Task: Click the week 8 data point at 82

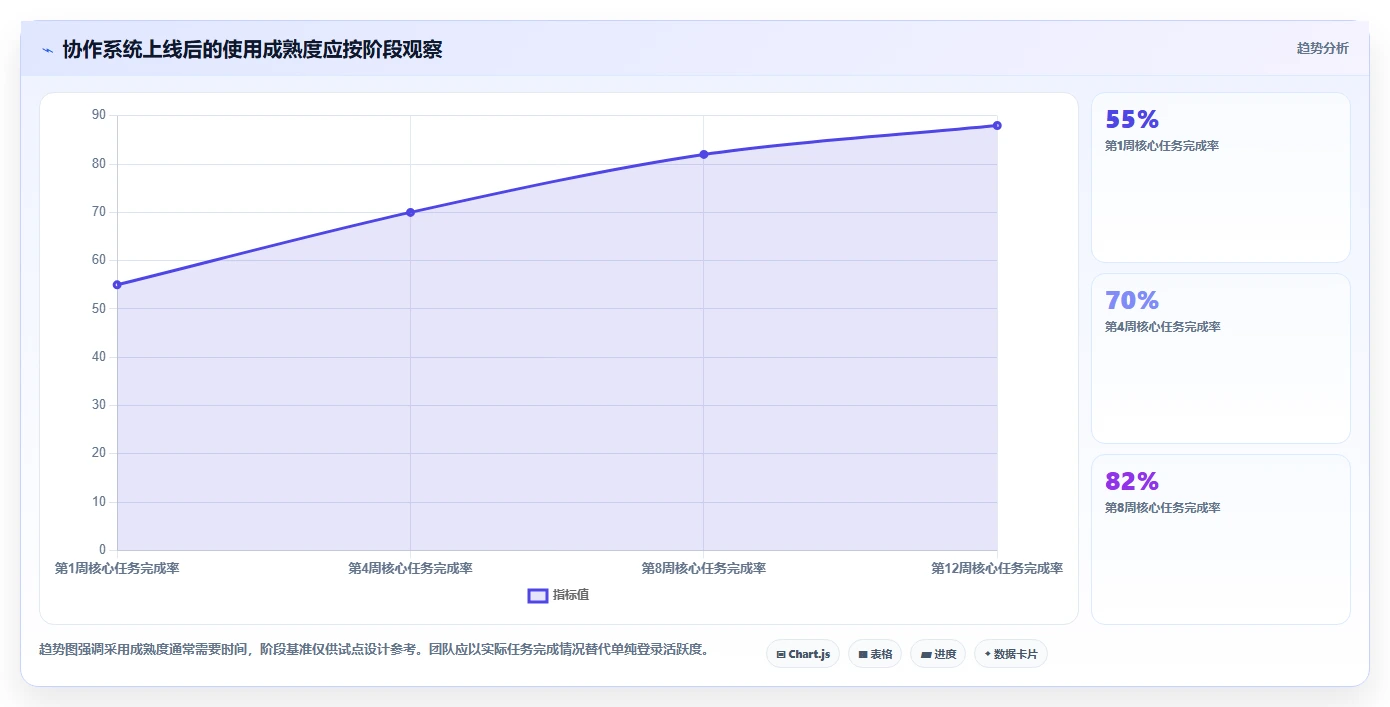Action: point(704,154)
